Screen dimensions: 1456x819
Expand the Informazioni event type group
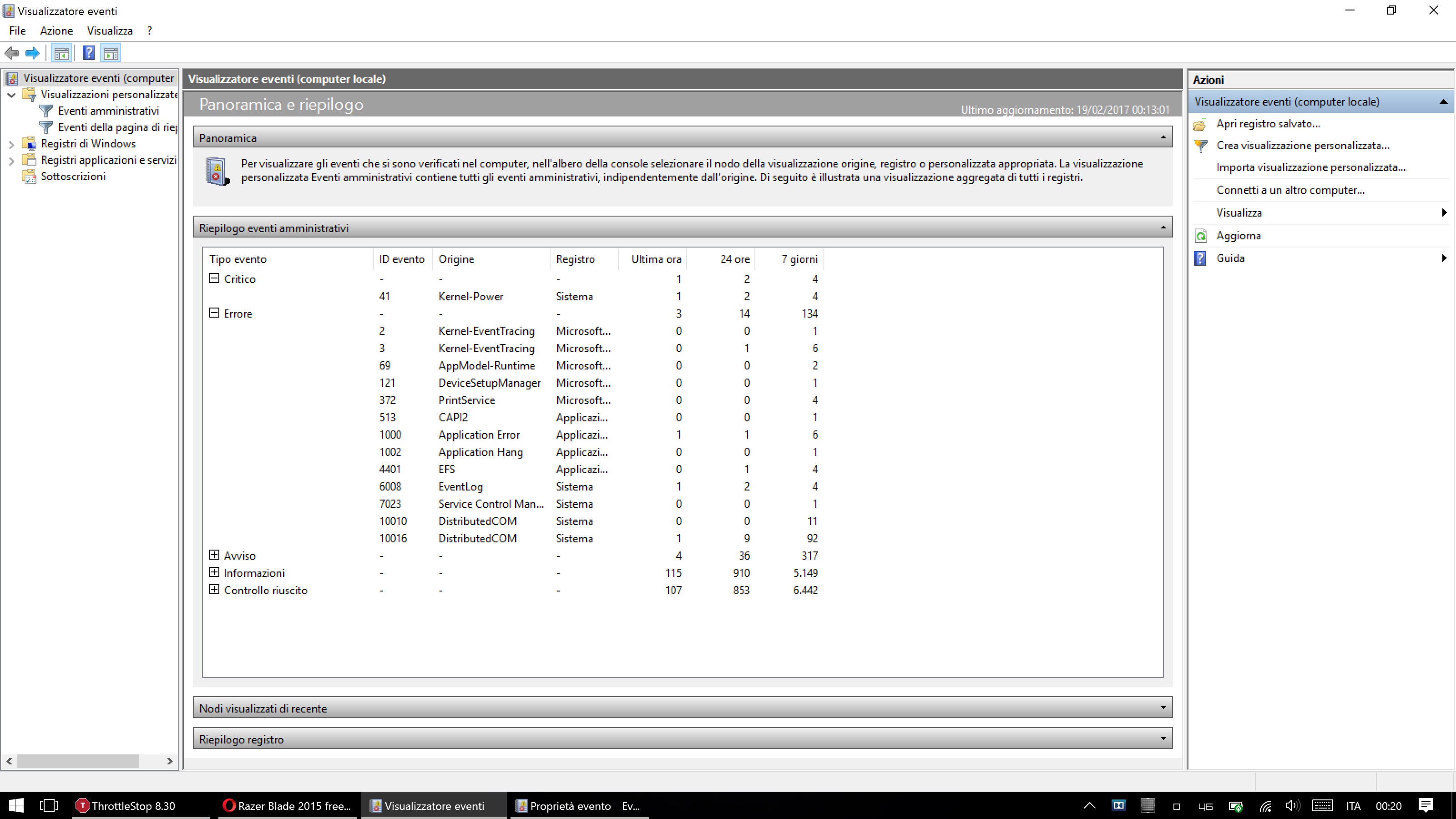click(x=214, y=572)
